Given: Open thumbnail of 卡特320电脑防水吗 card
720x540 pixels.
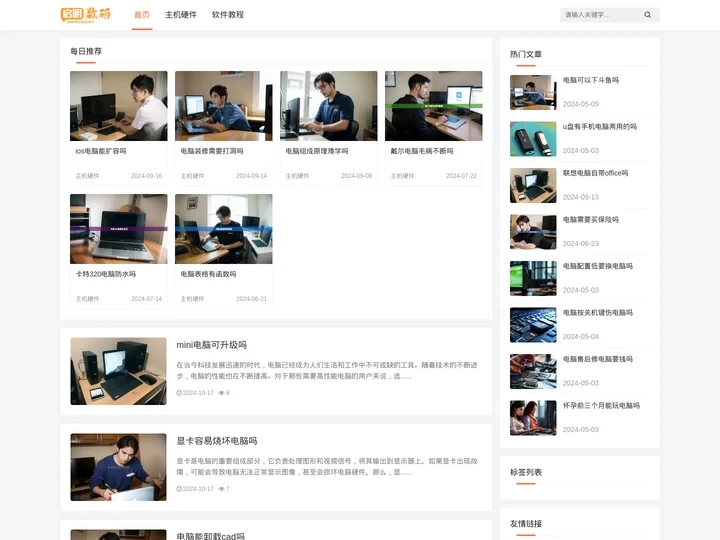Looking at the screenshot, I should [118, 229].
